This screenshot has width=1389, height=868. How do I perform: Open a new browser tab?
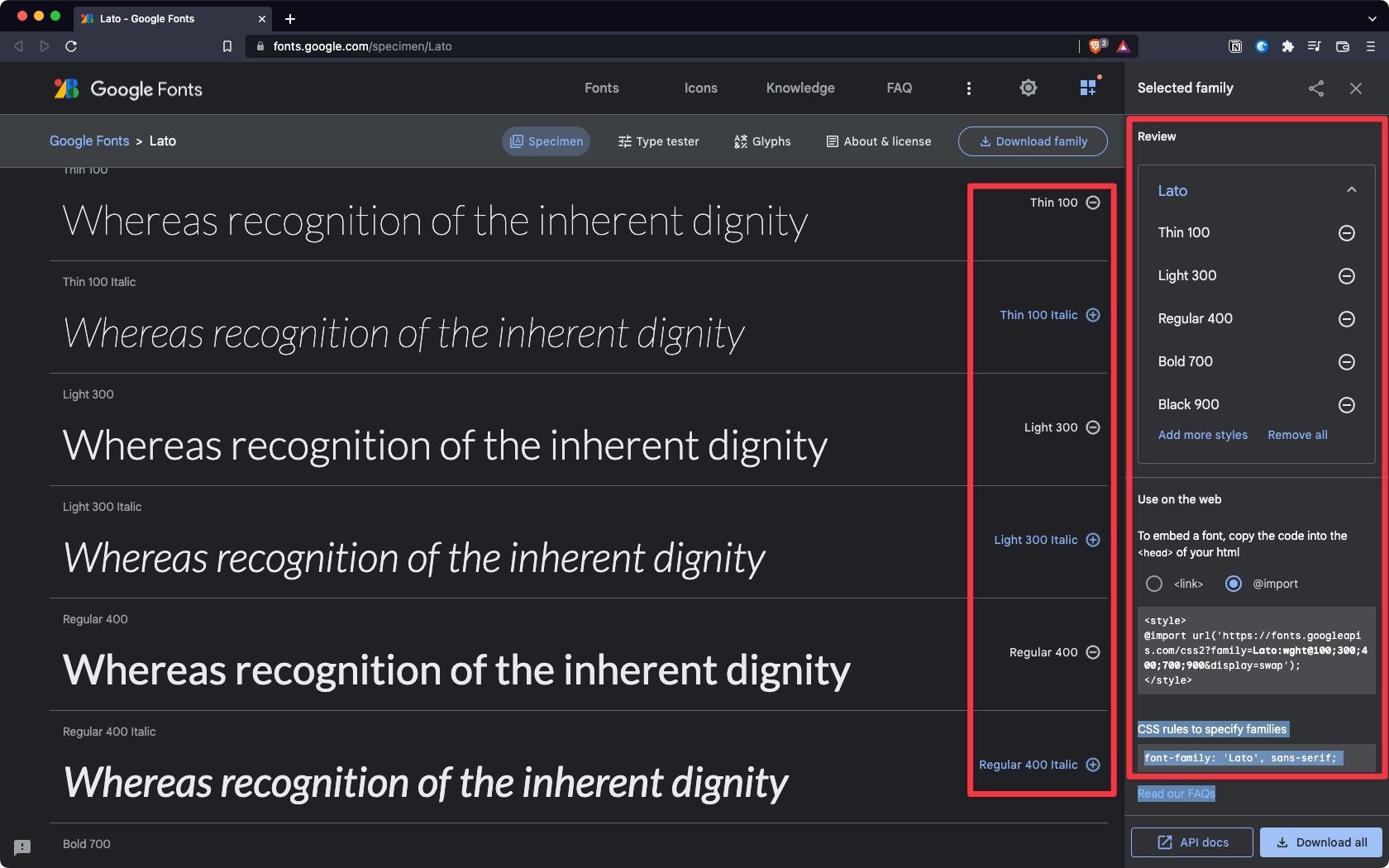point(290,18)
